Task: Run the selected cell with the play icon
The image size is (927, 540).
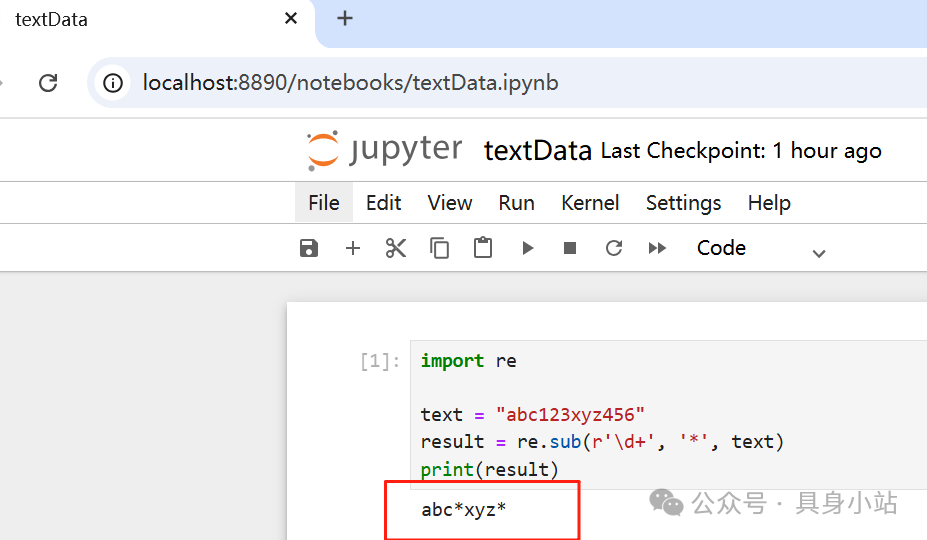Action: click(x=527, y=248)
